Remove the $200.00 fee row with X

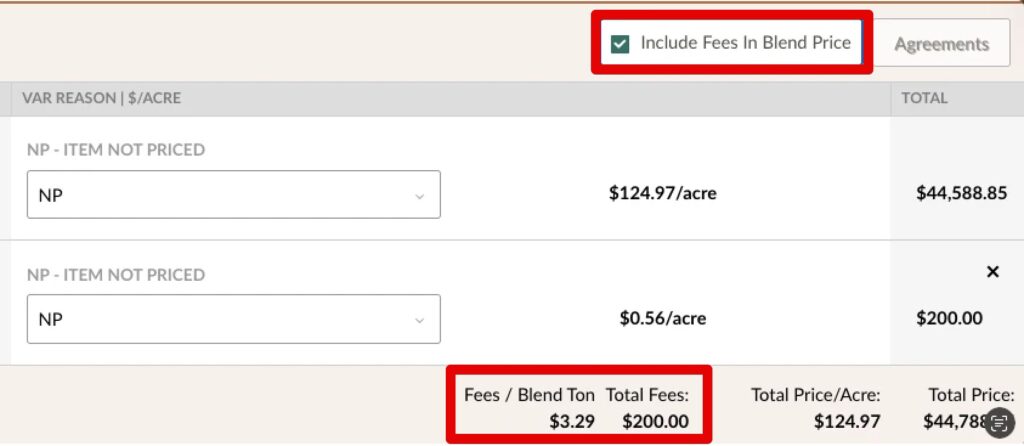[992, 272]
